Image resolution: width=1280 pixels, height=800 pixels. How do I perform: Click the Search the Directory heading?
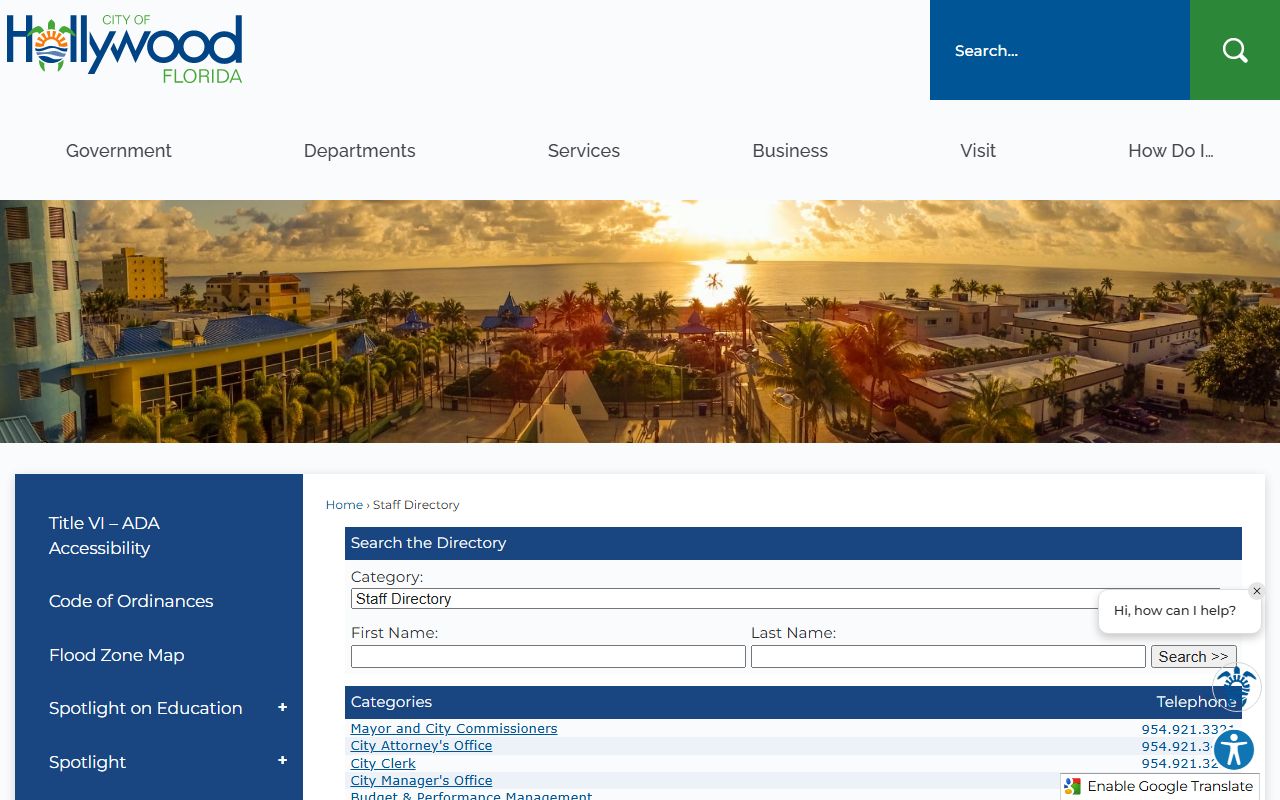tap(428, 543)
